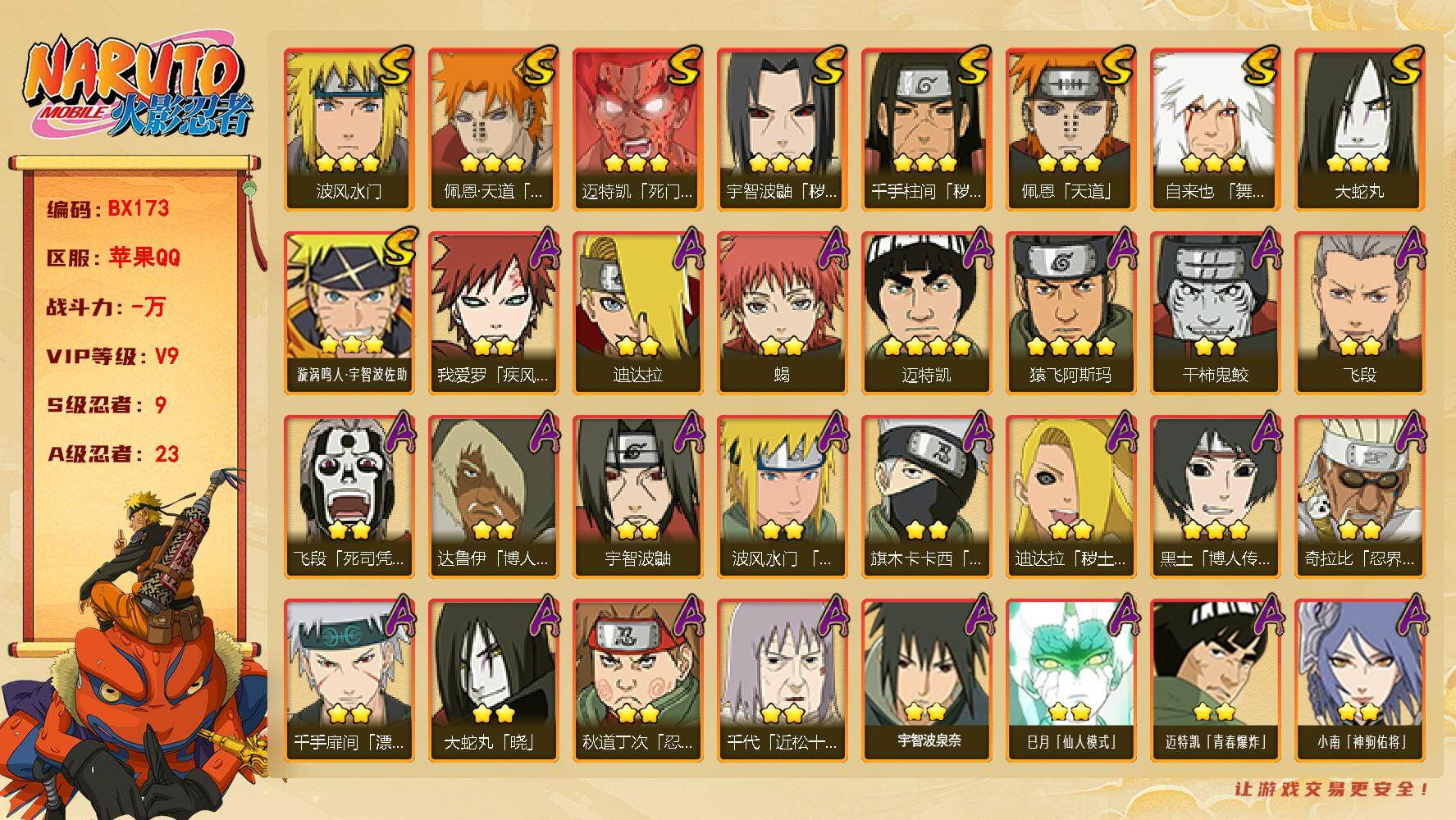Image resolution: width=1456 pixels, height=820 pixels.
Task: Click the 蝎 ninja card
Action: click(782, 313)
